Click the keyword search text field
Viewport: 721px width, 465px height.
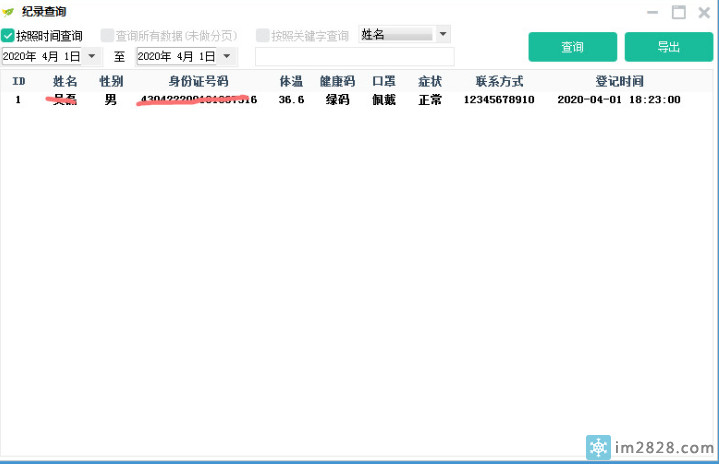click(x=354, y=57)
